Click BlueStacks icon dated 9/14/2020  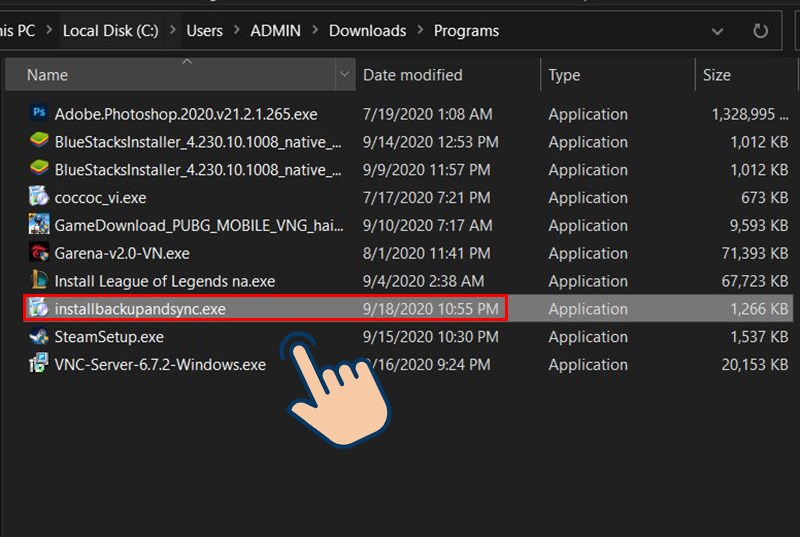39,141
